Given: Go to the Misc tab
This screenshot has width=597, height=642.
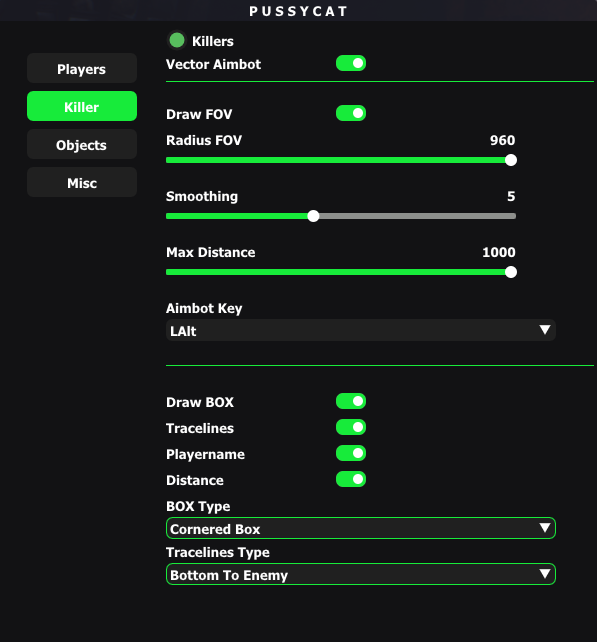Looking at the screenshot, I should coord(82,182).
